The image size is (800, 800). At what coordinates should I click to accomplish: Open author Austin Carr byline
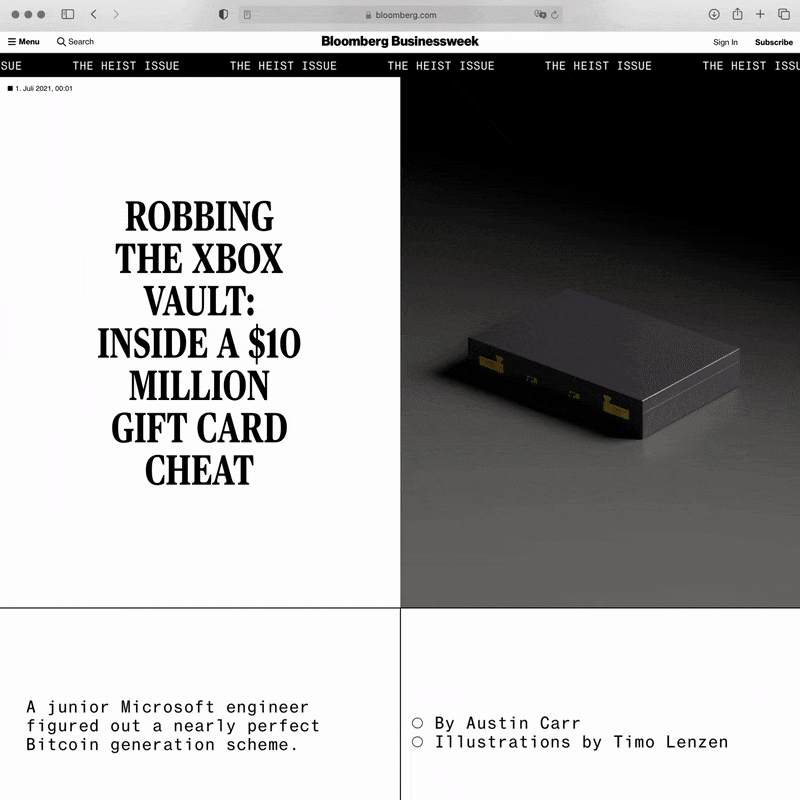click(507, 723)
